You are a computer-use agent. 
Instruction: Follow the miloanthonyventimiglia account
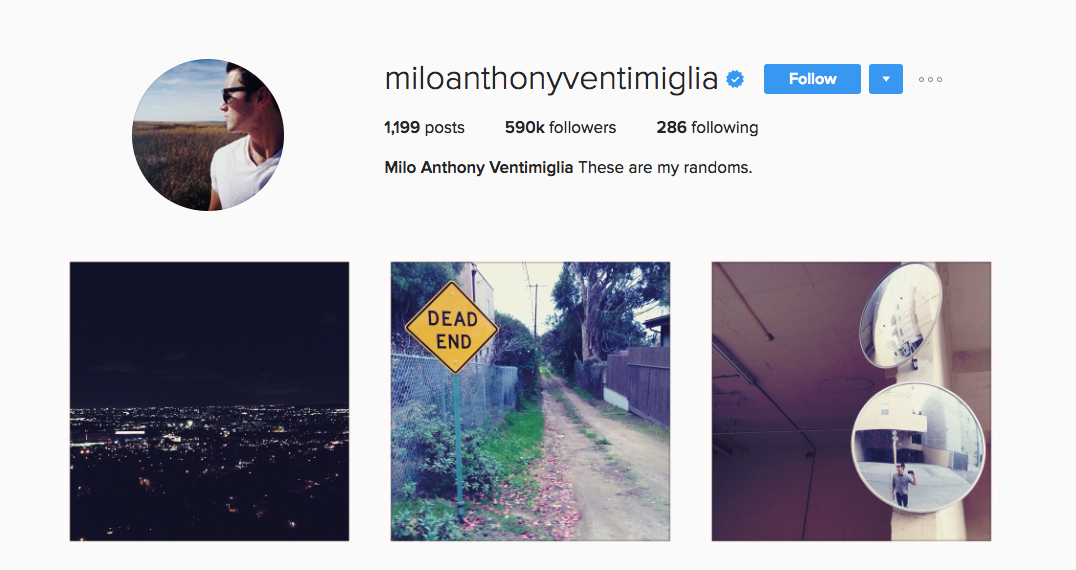coord(812,79)
